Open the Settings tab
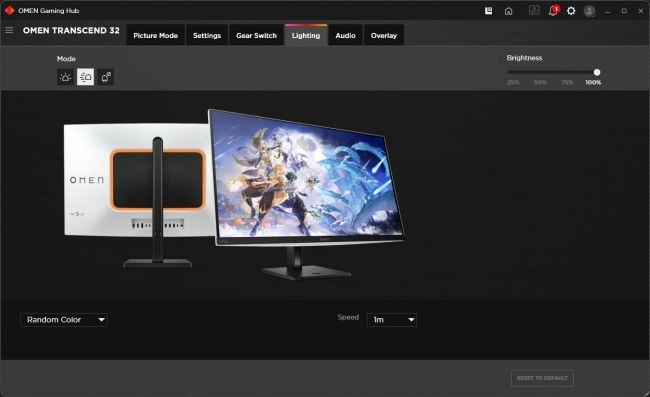Viewport: 650px width, 397px height. (207, 35)
